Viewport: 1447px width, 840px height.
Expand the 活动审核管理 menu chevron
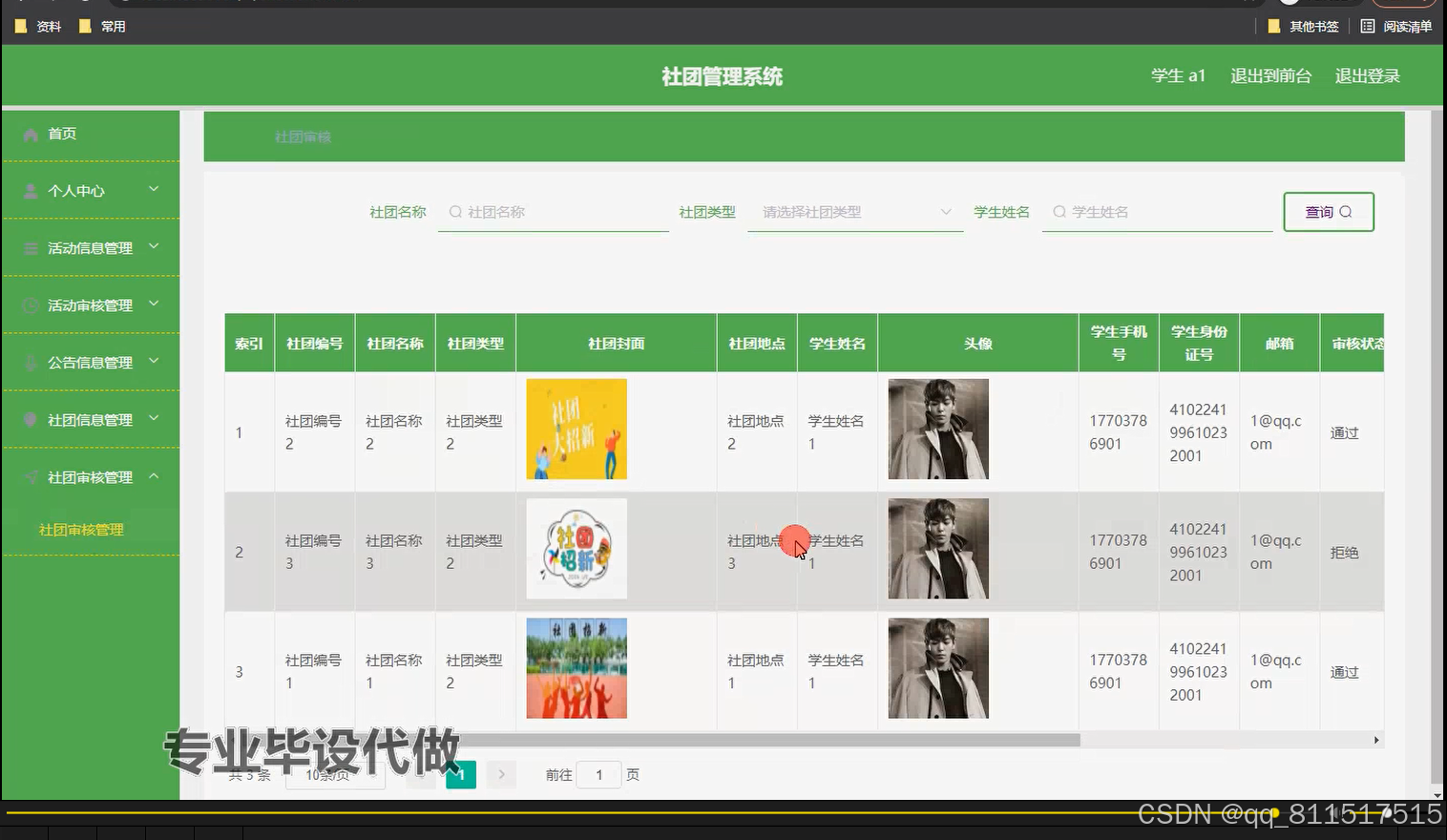click(154, 304)
